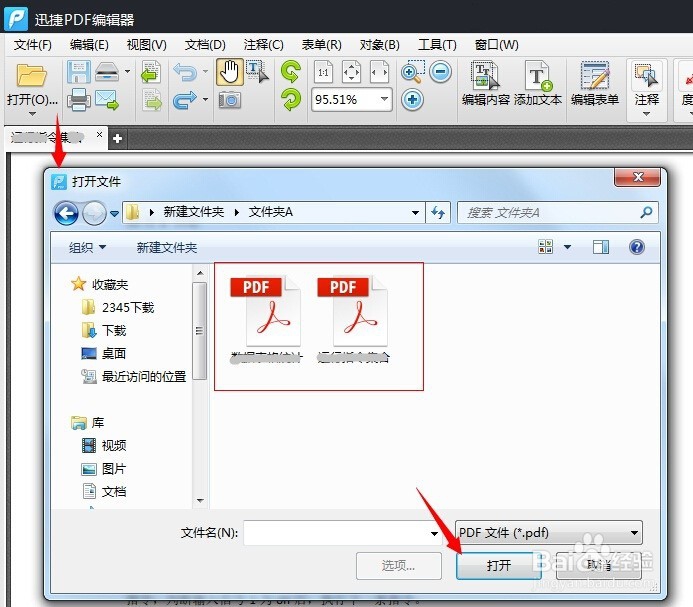
Task: Open the 文档(D) menu
Action: click(x=205, y=45)
